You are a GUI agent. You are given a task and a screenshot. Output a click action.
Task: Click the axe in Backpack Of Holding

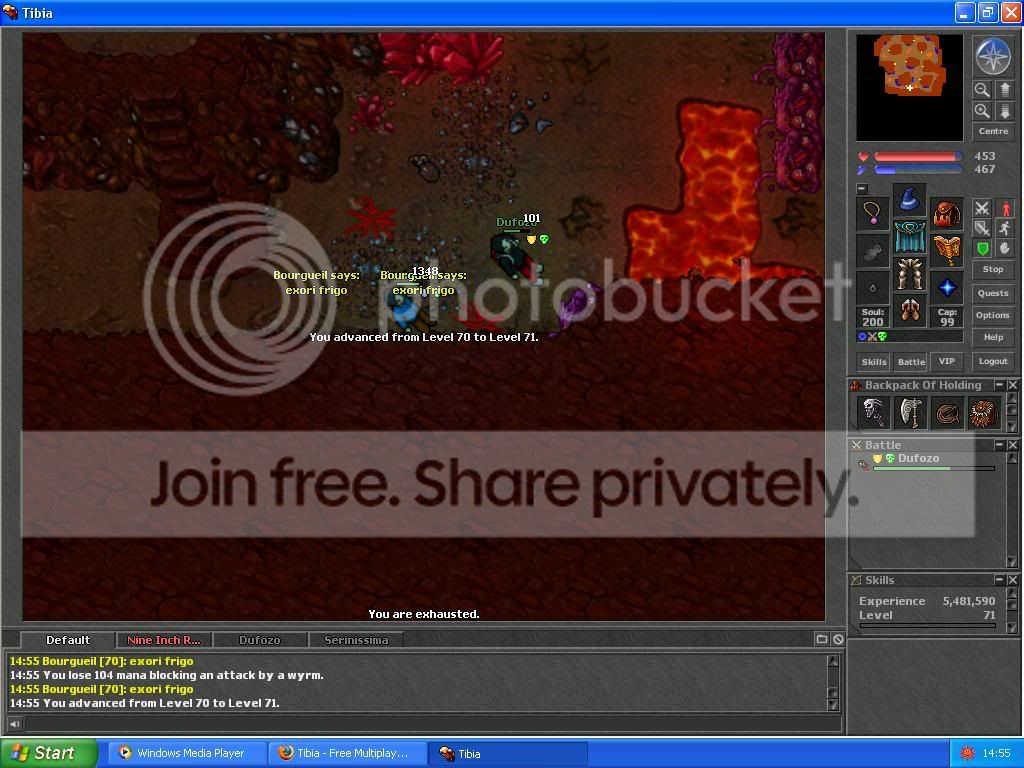pos(910,413)
